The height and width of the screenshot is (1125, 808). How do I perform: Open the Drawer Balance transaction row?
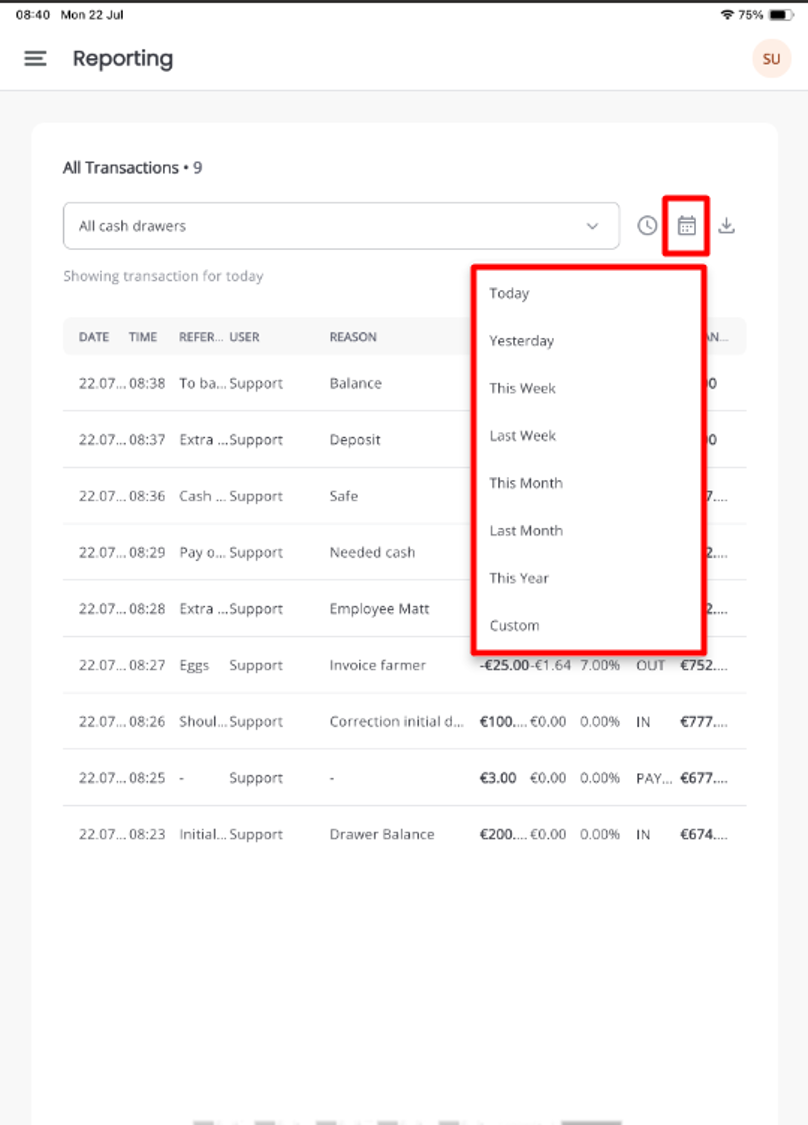pos(405,834)
